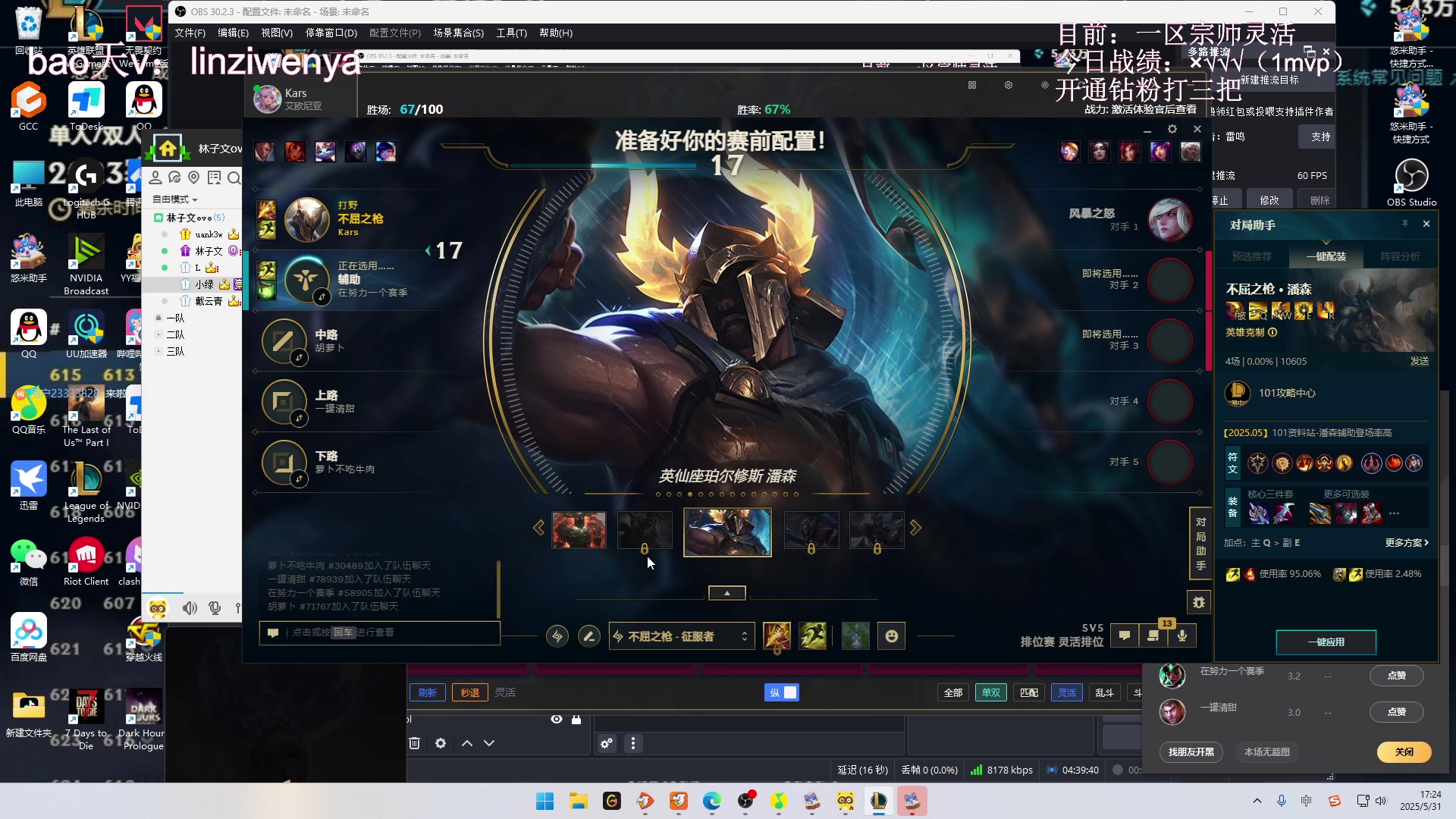Toggle source visibility eye in OBS
This screenshot has height=819, width=1456.
pos(557,719)
